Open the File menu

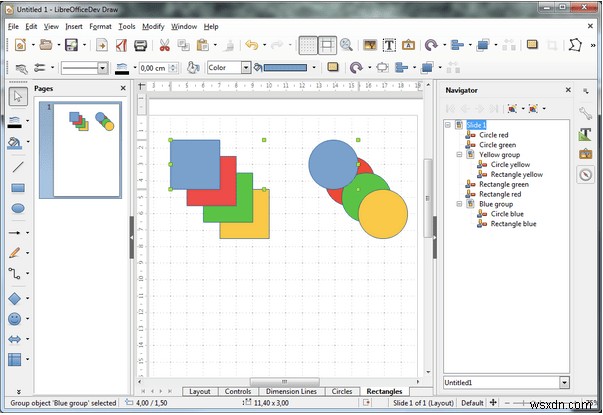click(x=13, y=27)
